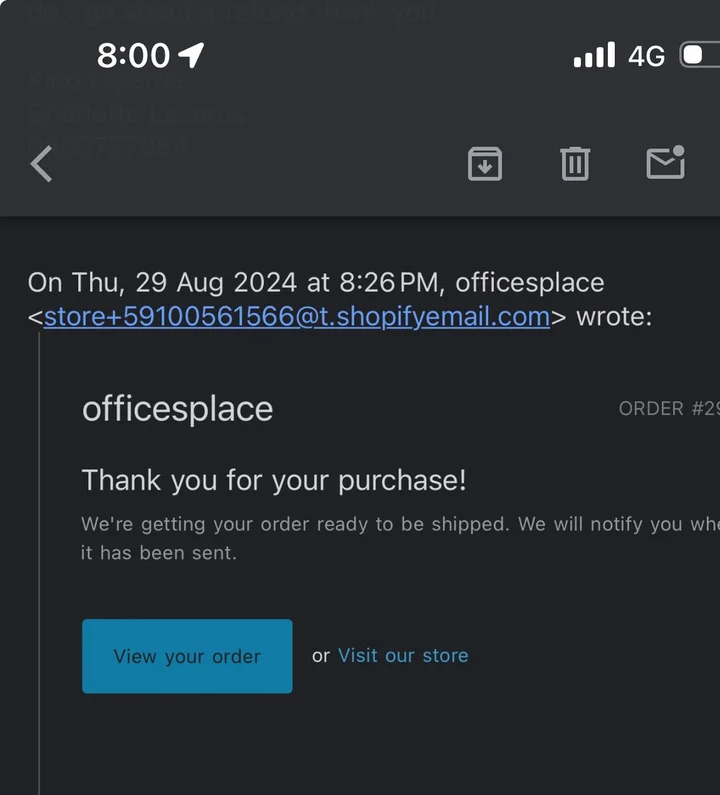This screenshot has height=795, width=720.
Task: Delete the email using the trash icon
Action: coord(575,164)
